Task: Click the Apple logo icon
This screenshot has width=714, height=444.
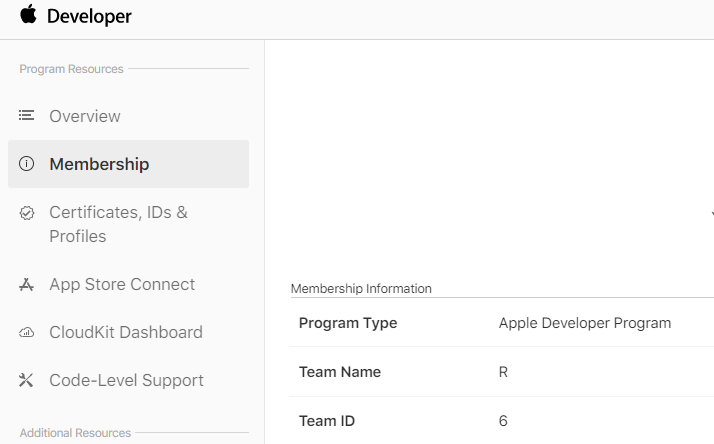Action: (28, 15)
